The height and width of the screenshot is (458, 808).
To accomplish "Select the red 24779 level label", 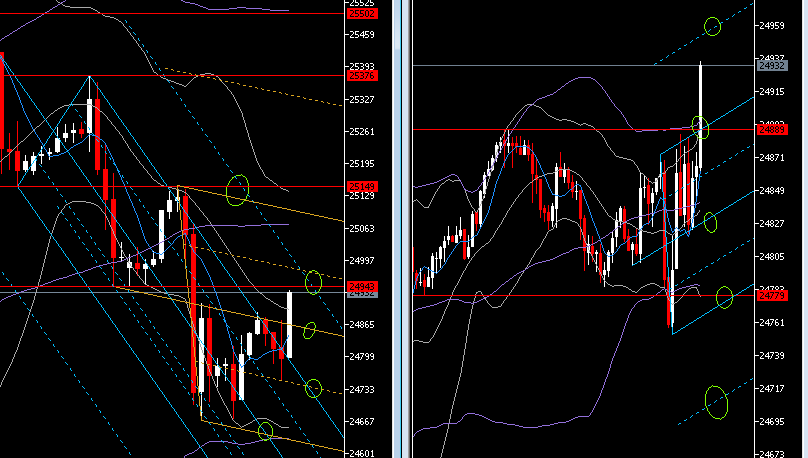I will click(772, 296).
